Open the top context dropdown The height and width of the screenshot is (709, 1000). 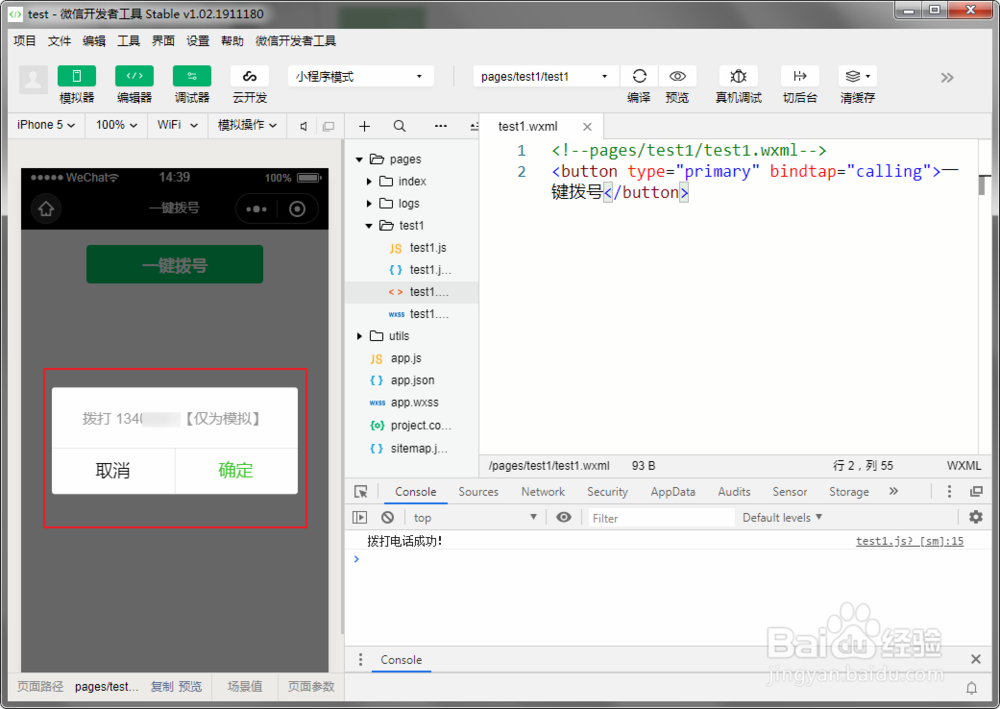click(475, 518)
